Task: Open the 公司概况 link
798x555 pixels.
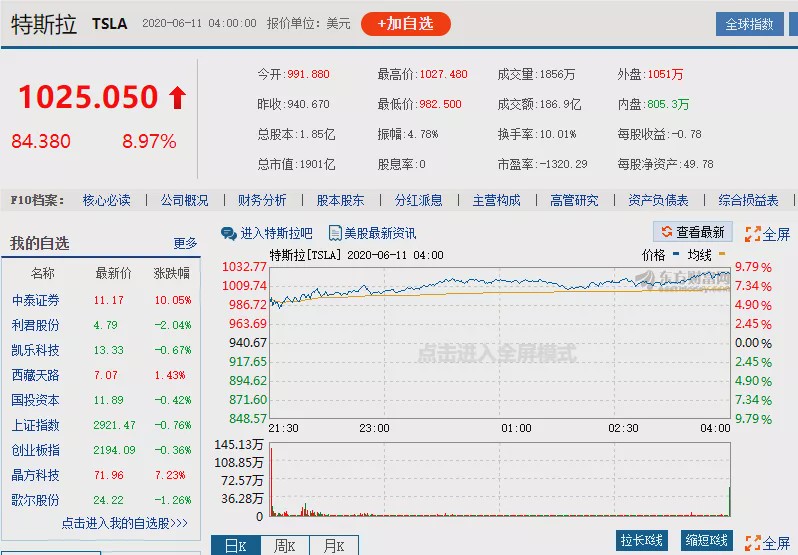Action: [184, 200]
